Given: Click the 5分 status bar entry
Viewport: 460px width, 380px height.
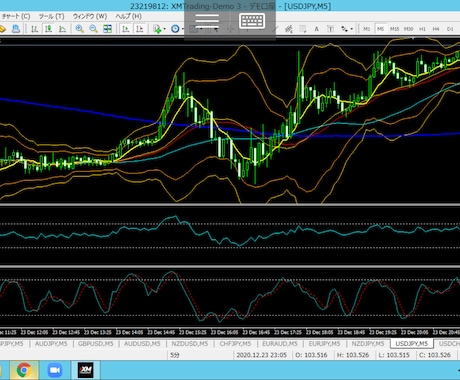Looking at the screenshot, I should click(175, 355).
